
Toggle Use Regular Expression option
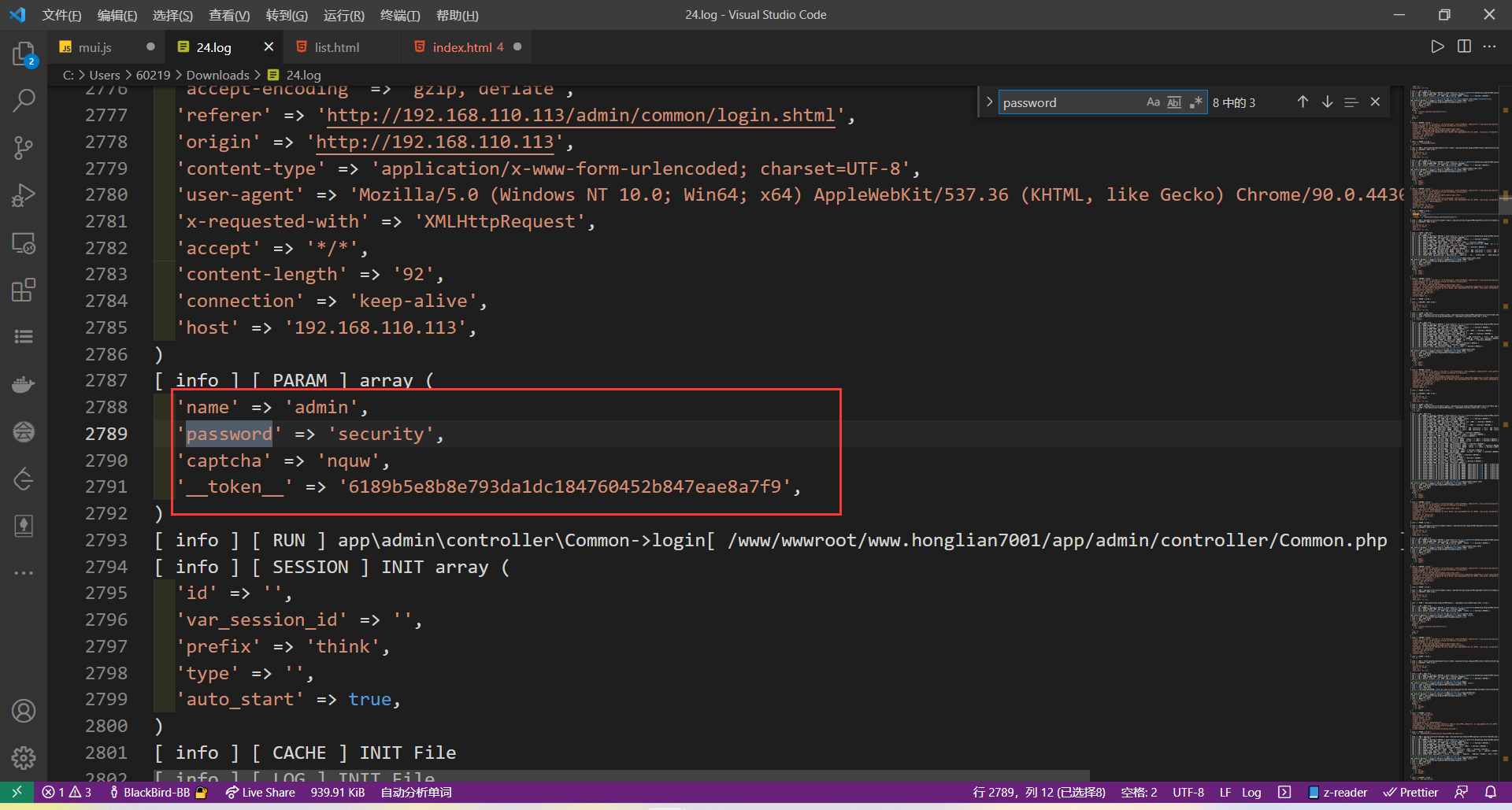1195,102
